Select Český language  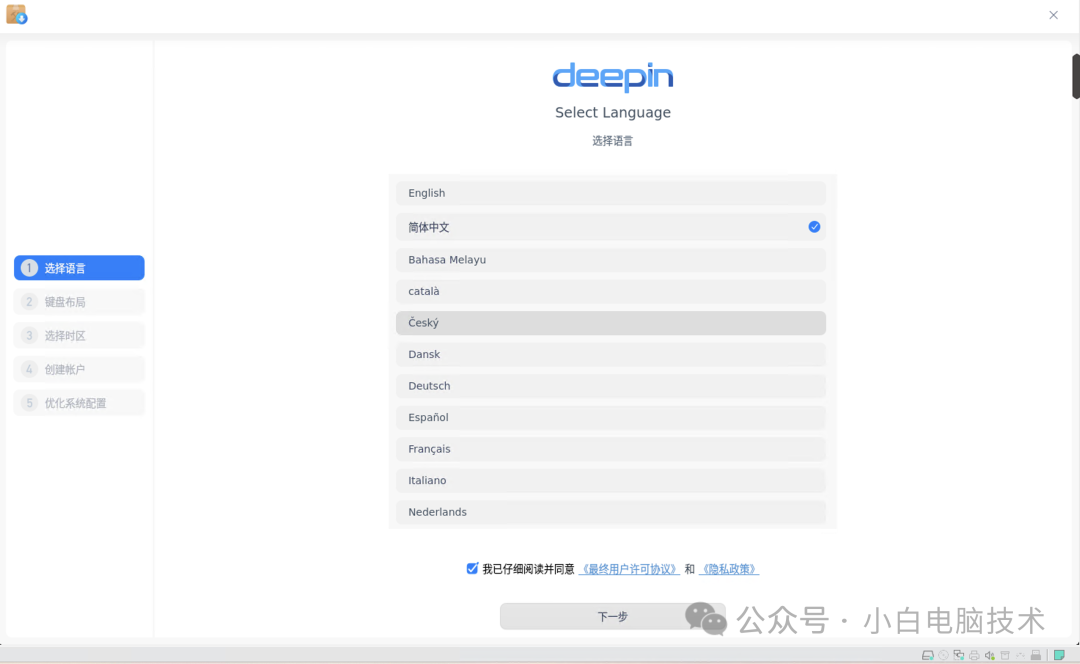point(610,323)
